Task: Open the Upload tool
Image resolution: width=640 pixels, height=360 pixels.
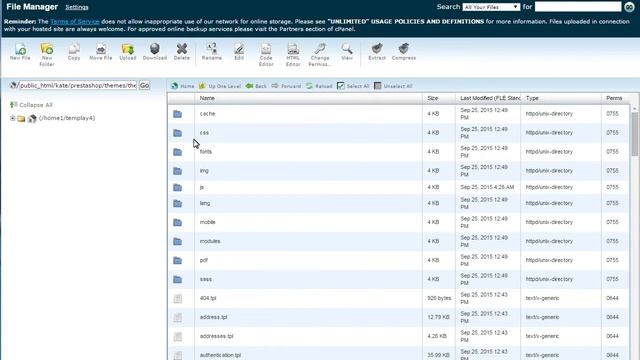Action: [127, 52]
